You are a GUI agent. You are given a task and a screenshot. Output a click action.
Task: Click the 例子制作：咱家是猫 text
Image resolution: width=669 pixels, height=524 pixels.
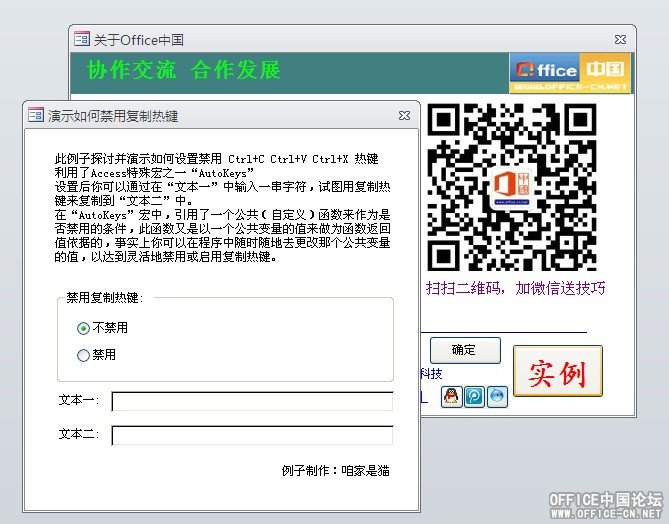point(335,471)
